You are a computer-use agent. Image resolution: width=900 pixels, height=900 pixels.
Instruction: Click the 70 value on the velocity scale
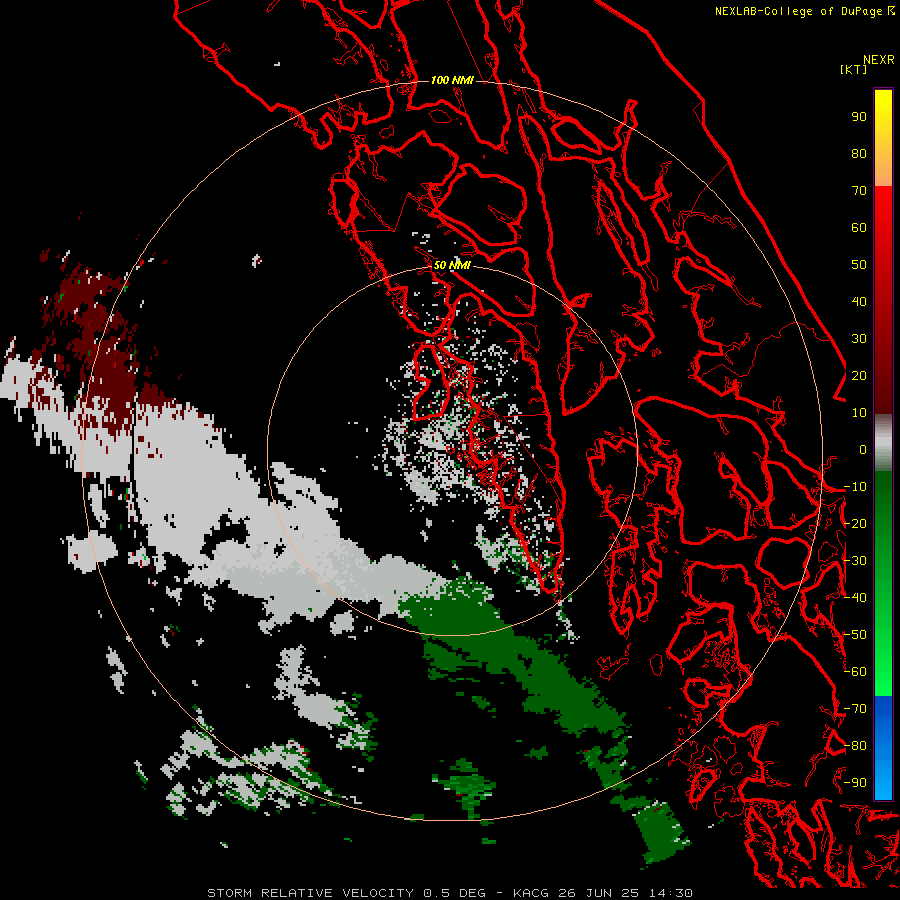pyautogui.click(x=859, y=191)
